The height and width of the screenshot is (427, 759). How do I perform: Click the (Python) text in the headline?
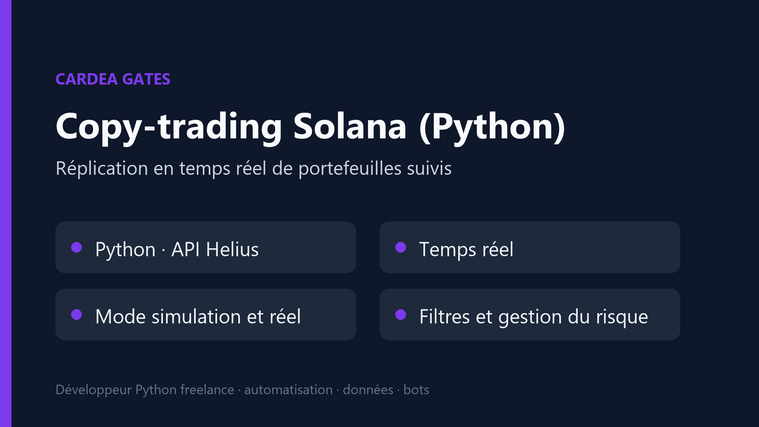(x=492, y=127)
